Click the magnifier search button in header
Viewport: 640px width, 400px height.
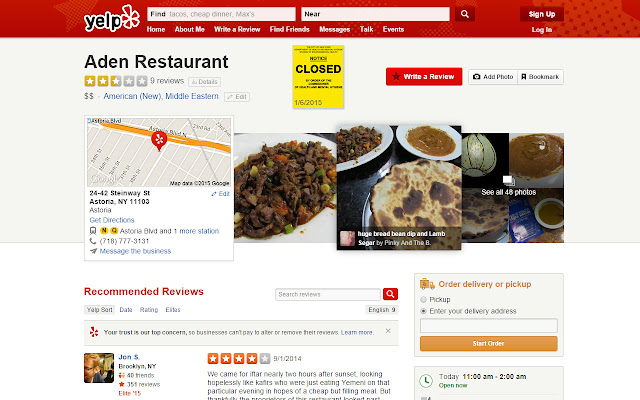pyautogui.click(x=464, y=14)
